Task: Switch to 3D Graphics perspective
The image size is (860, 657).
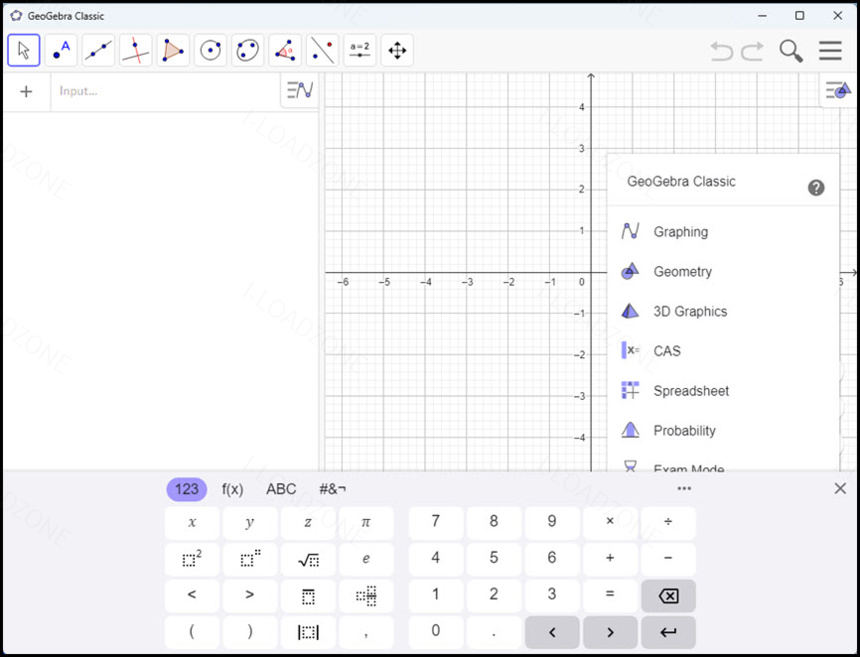Action: 723,311
